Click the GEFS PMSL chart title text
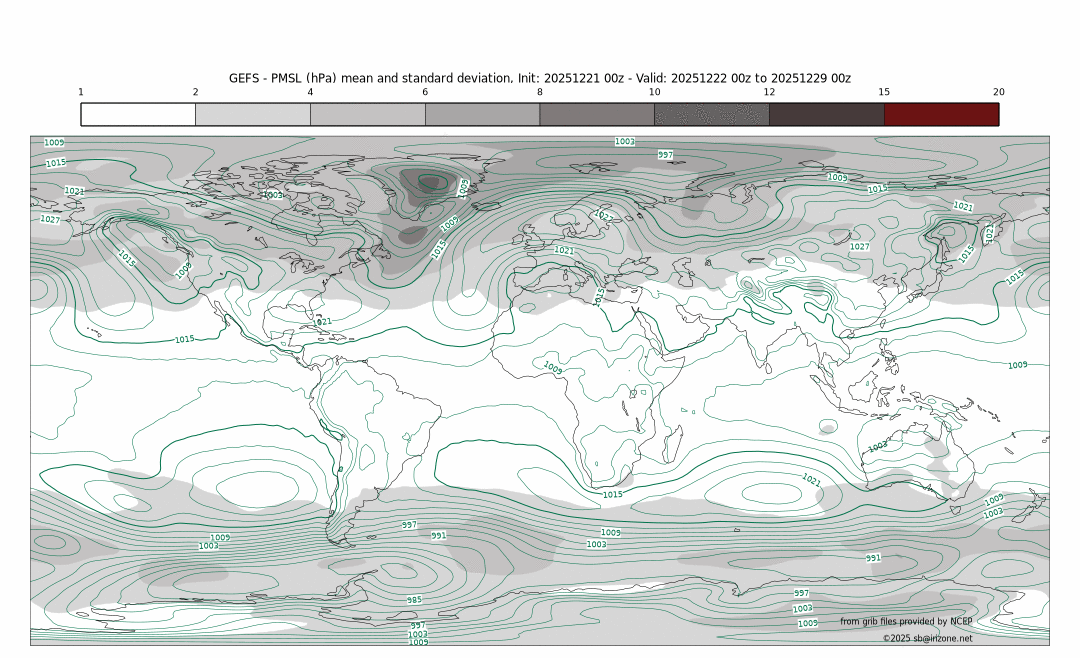Viewport: 1080px width, 658px height. point(540,78)
